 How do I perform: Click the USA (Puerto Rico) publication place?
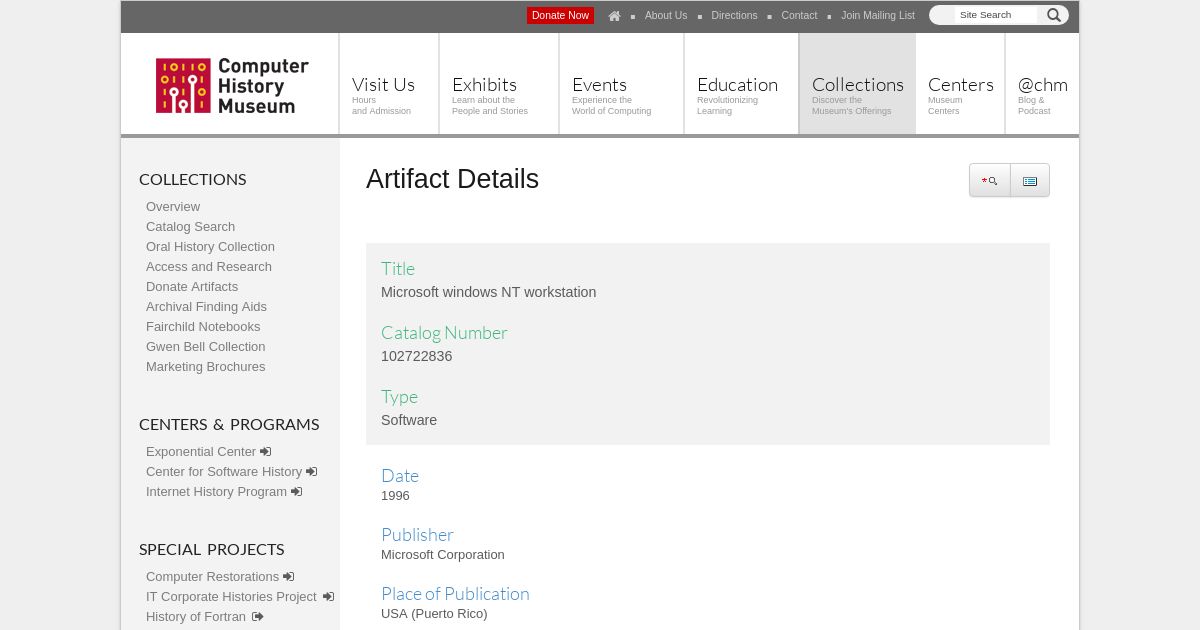point(434,614)
